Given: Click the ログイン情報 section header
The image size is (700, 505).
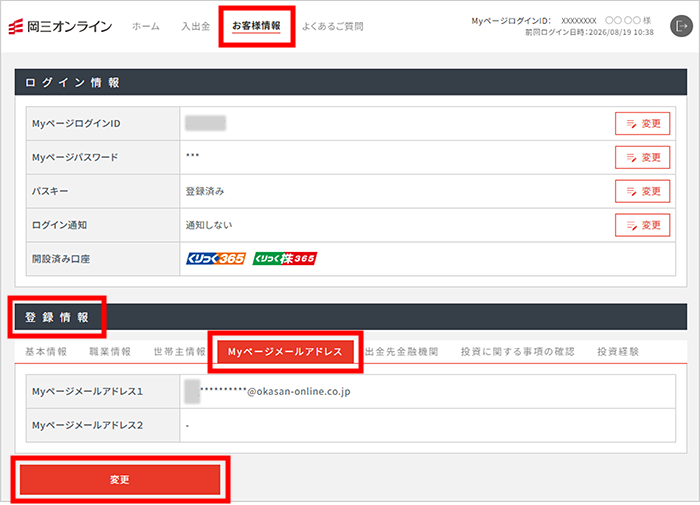Looking at the screenshot, I should tap(351, 82).
